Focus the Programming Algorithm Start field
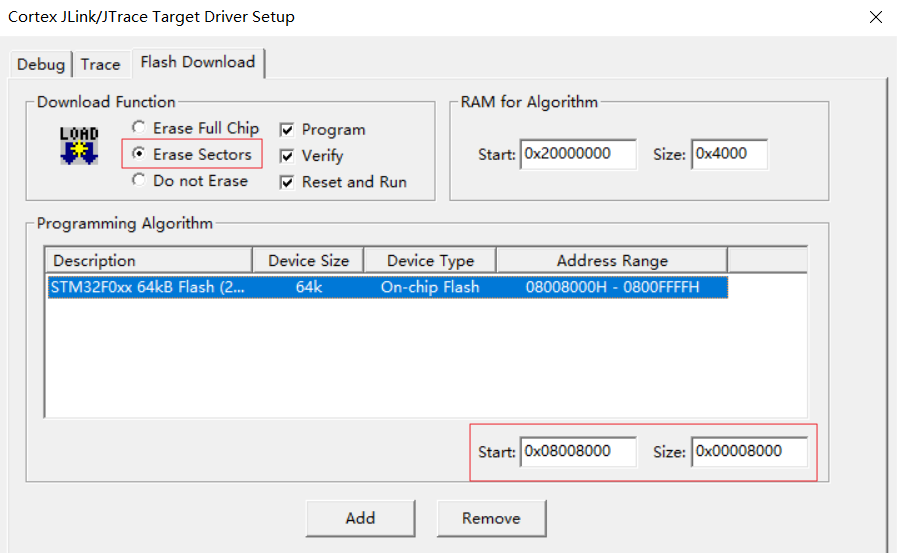Image resolution: width=897 pixels, height=553 pixels. (x=578, y=451)
